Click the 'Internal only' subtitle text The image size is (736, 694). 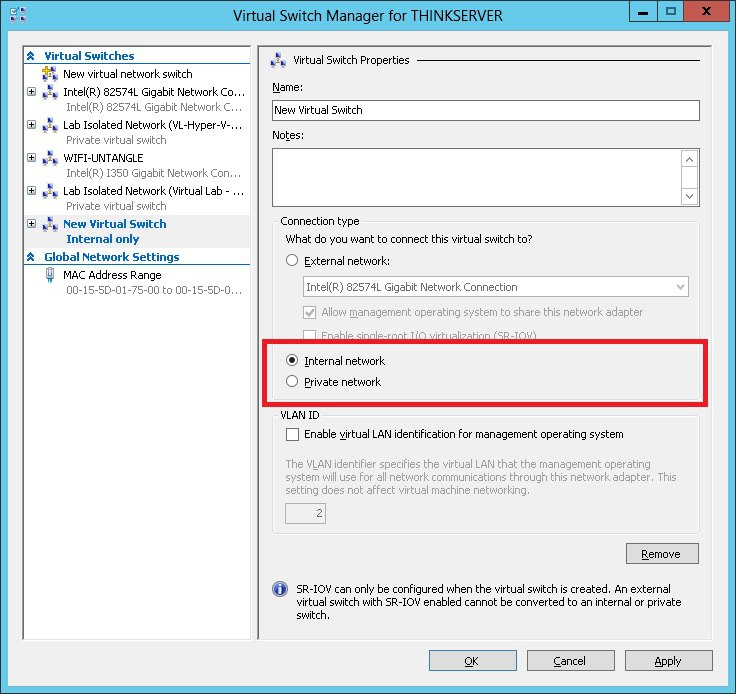click(103, 239)
